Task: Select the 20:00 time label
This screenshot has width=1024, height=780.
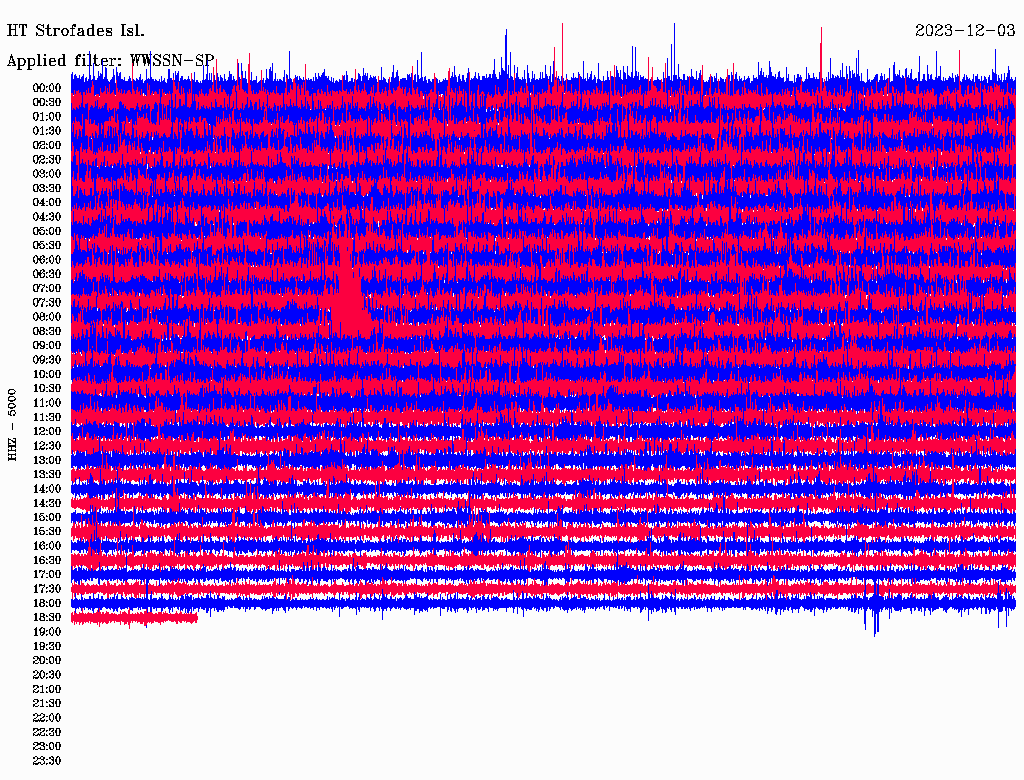Action: click(47, 661)
